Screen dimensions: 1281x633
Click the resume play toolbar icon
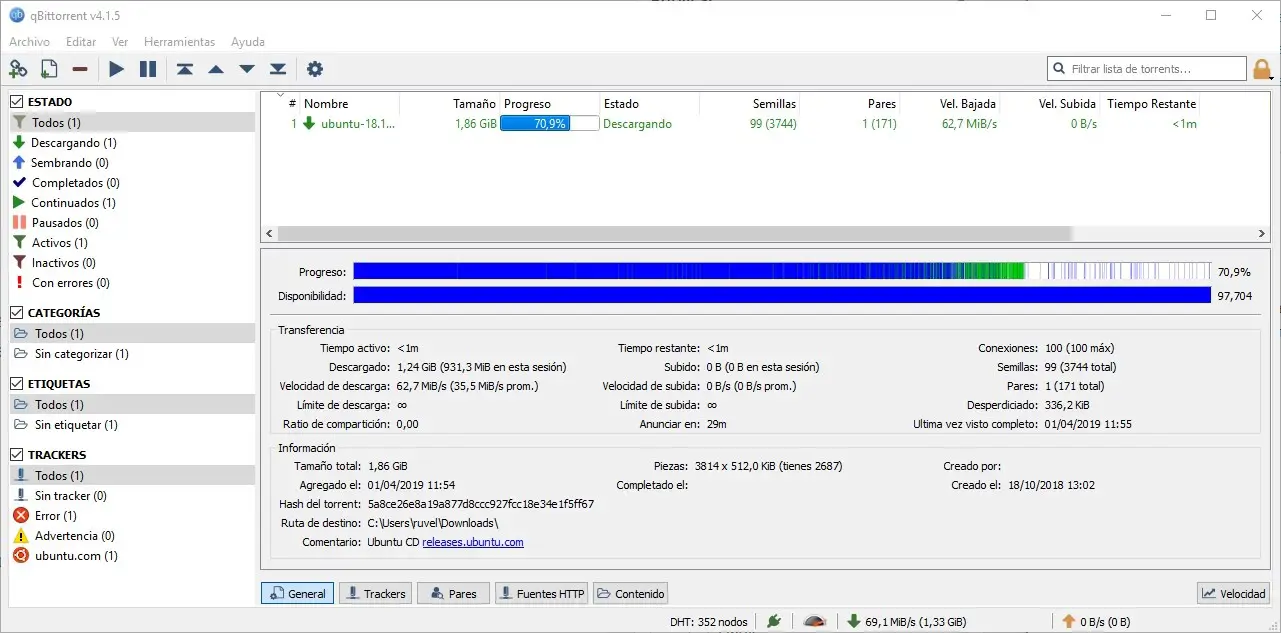pos(117,69)
